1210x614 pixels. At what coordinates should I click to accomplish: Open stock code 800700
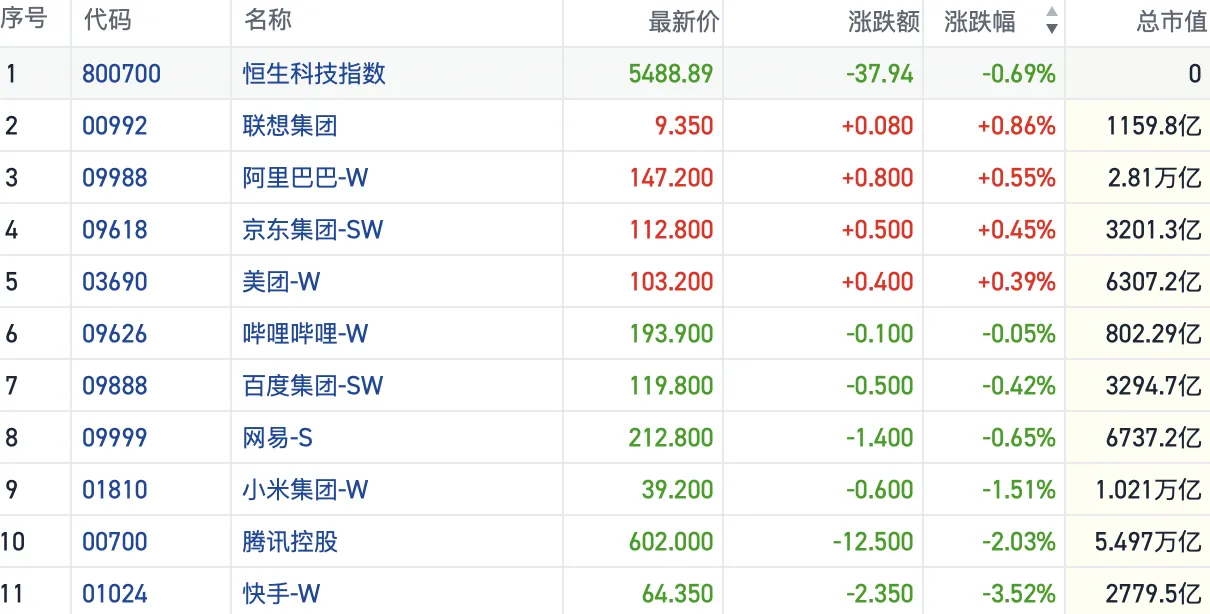[121, 74]
